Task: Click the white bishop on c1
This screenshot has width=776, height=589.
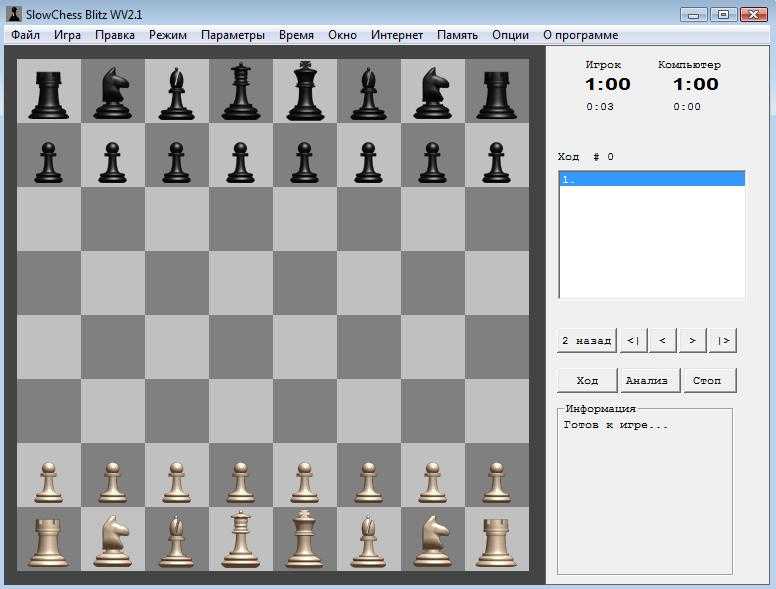Action: point(176,541)
